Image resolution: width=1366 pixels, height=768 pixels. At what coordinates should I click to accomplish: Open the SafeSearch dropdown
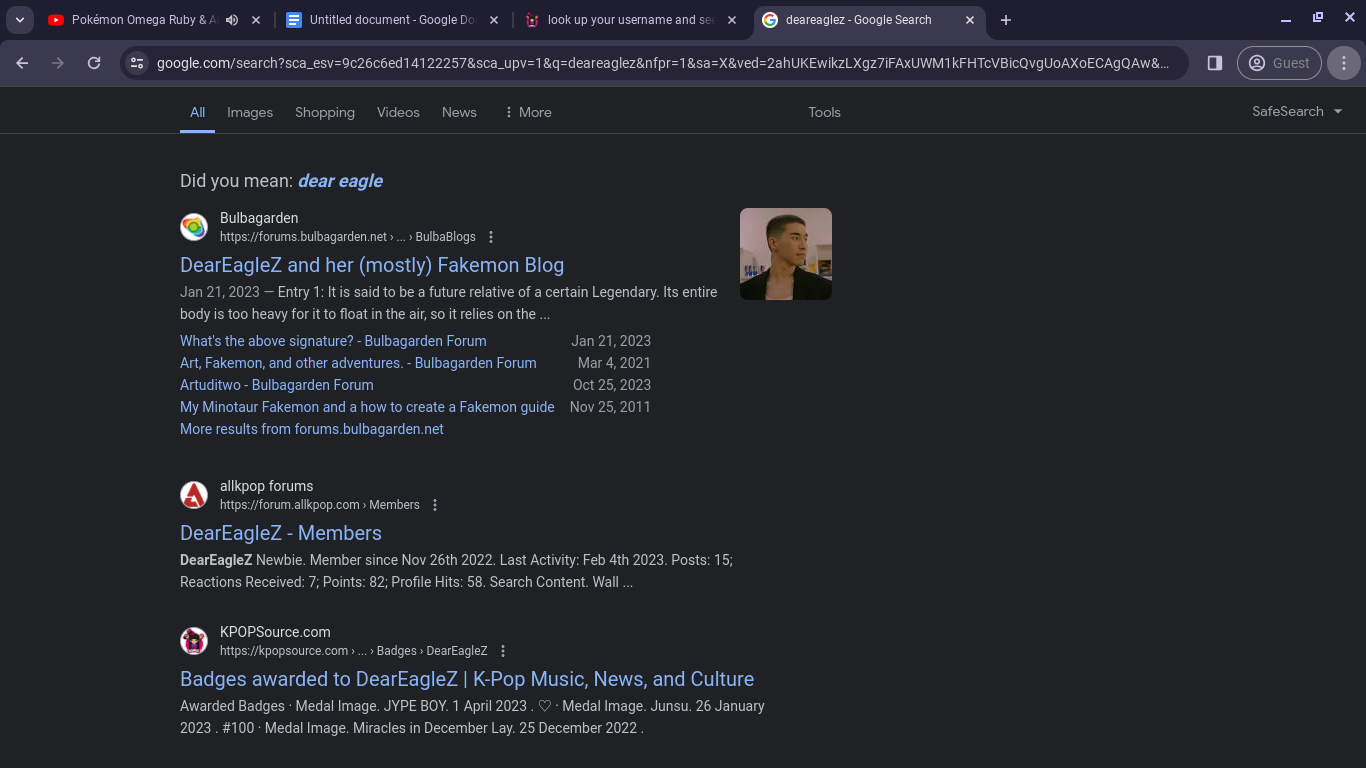pos(1297,111)
